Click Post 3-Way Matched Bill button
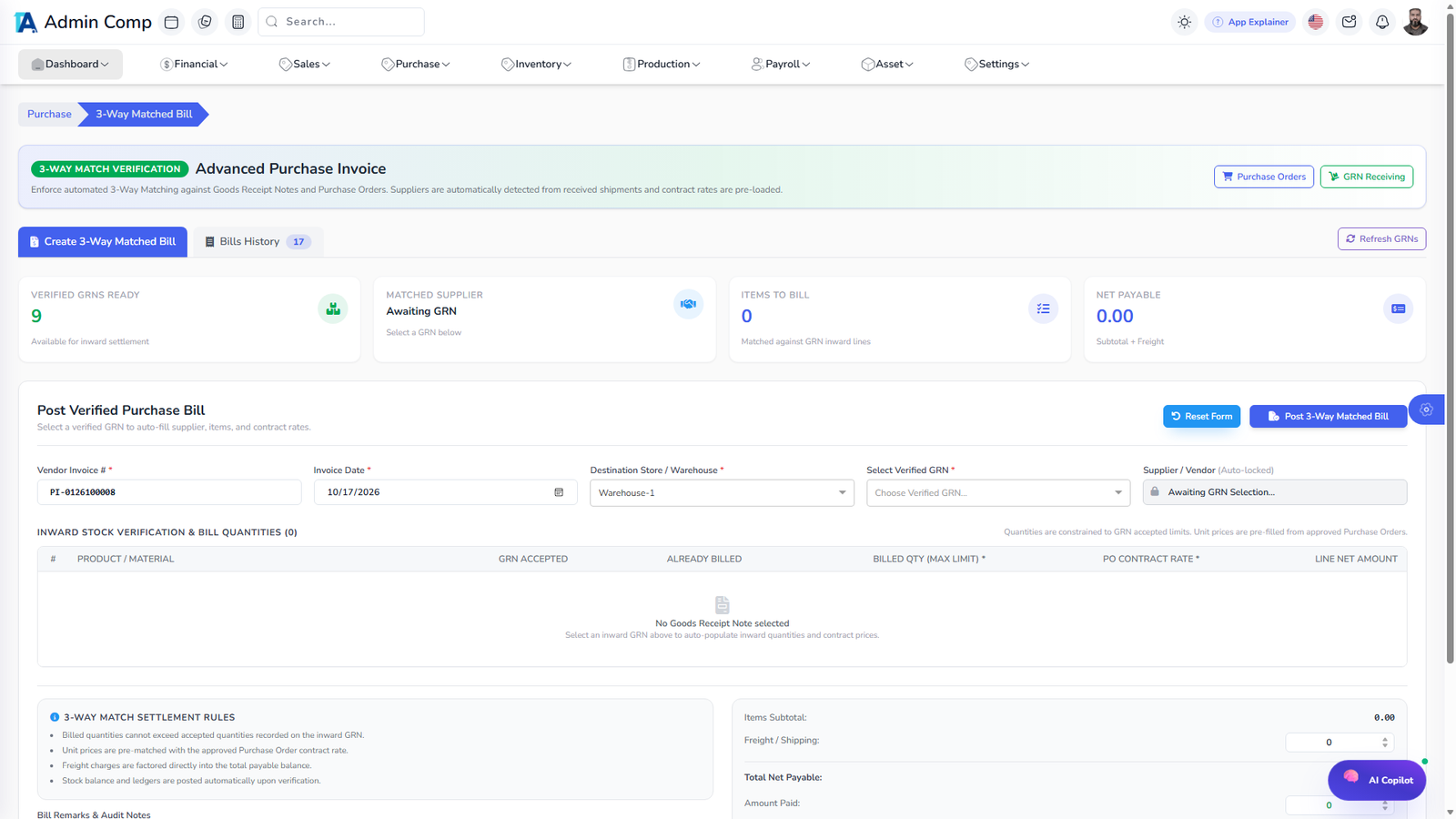The width and height of the screenshot is (1456, 819). tap(1328, 416)
